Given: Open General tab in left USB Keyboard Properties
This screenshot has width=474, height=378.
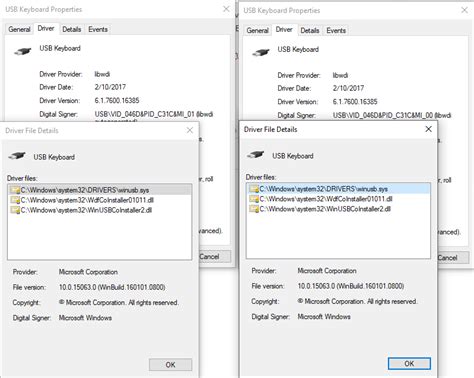Looking at the screenshot, I should (19, 29).
